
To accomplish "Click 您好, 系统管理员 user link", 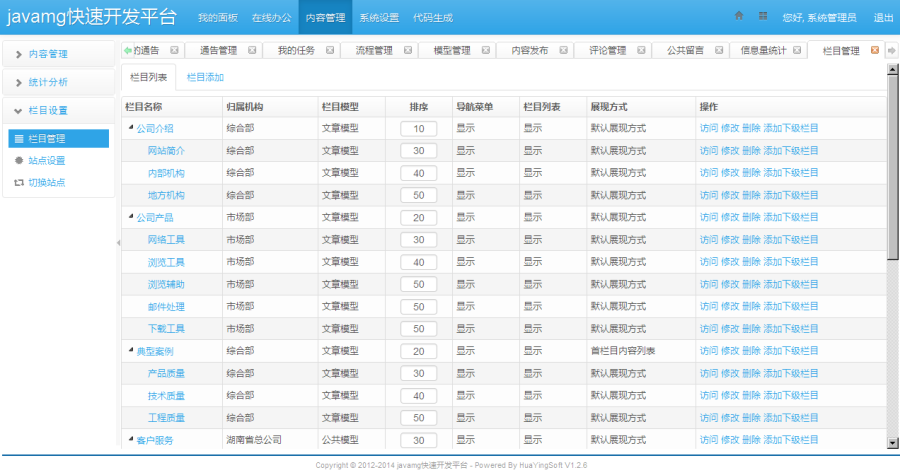I will pos(819,18).
